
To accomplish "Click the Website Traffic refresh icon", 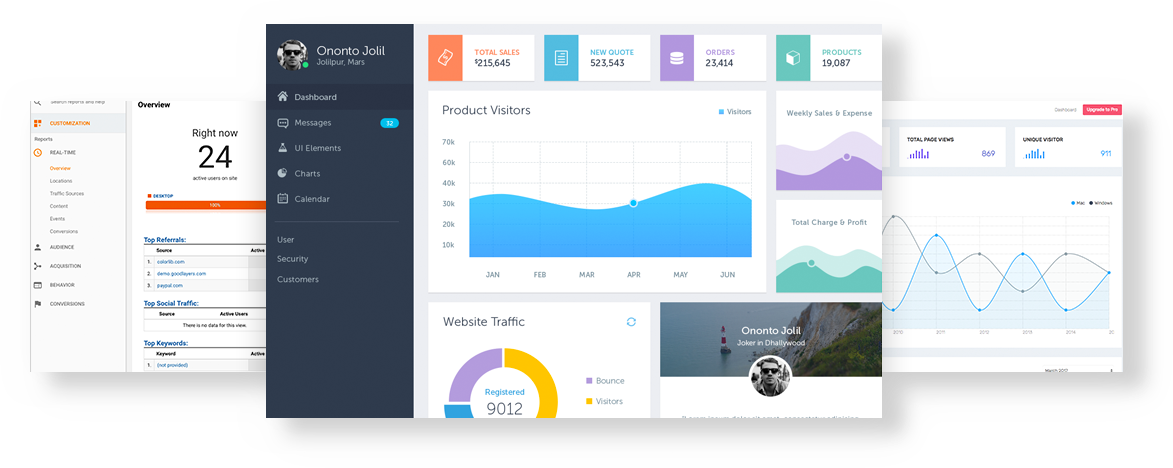I will click(631, 322).
